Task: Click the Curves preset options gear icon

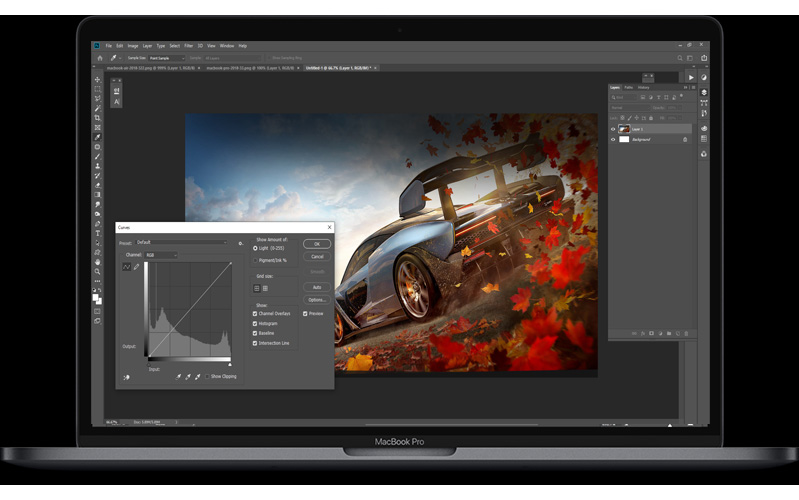Action: [x=241, y=243]
